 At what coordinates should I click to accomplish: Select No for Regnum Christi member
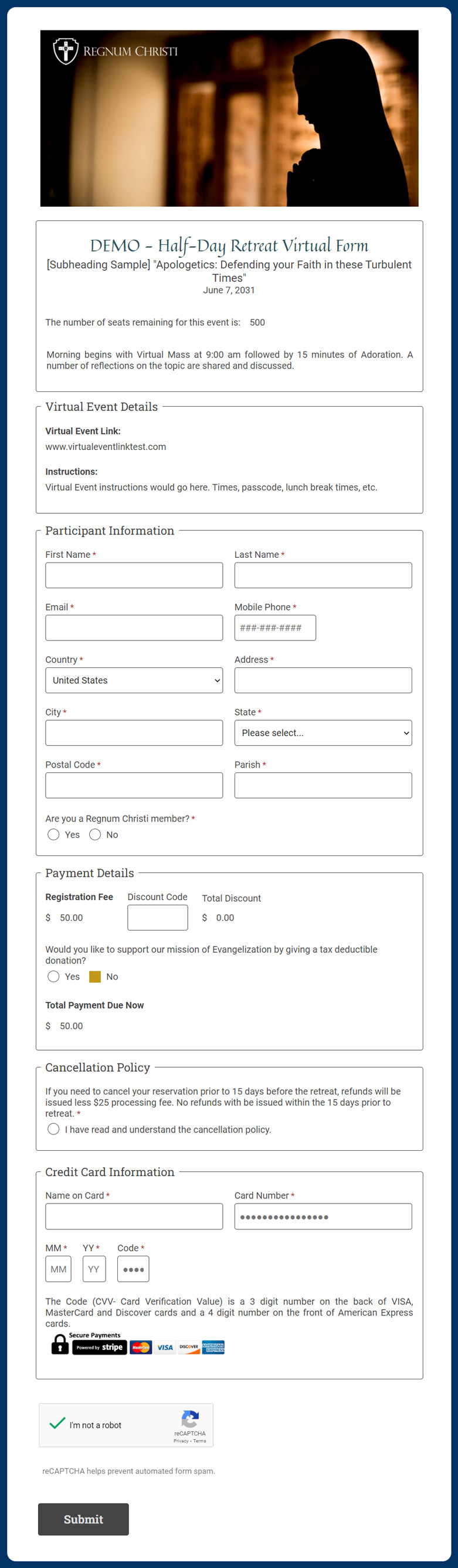point(95,834)
